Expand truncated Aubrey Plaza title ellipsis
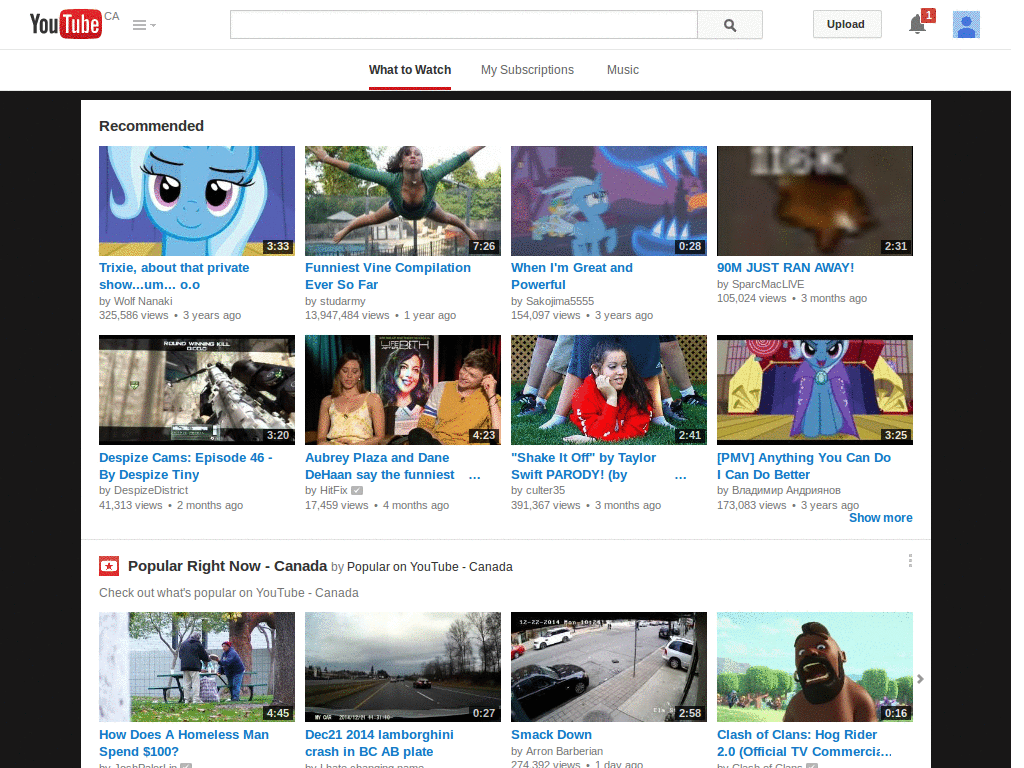 (x=475, y=475)
